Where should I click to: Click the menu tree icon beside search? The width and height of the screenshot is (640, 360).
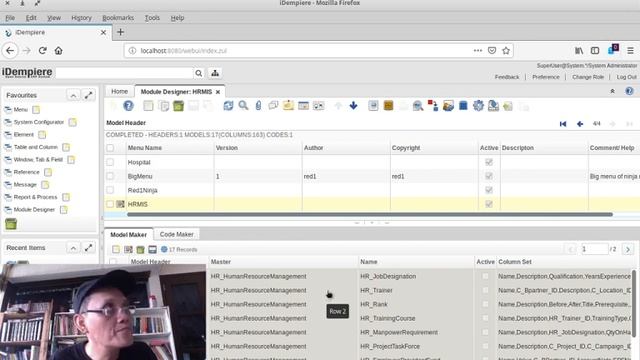pos(215,73)
